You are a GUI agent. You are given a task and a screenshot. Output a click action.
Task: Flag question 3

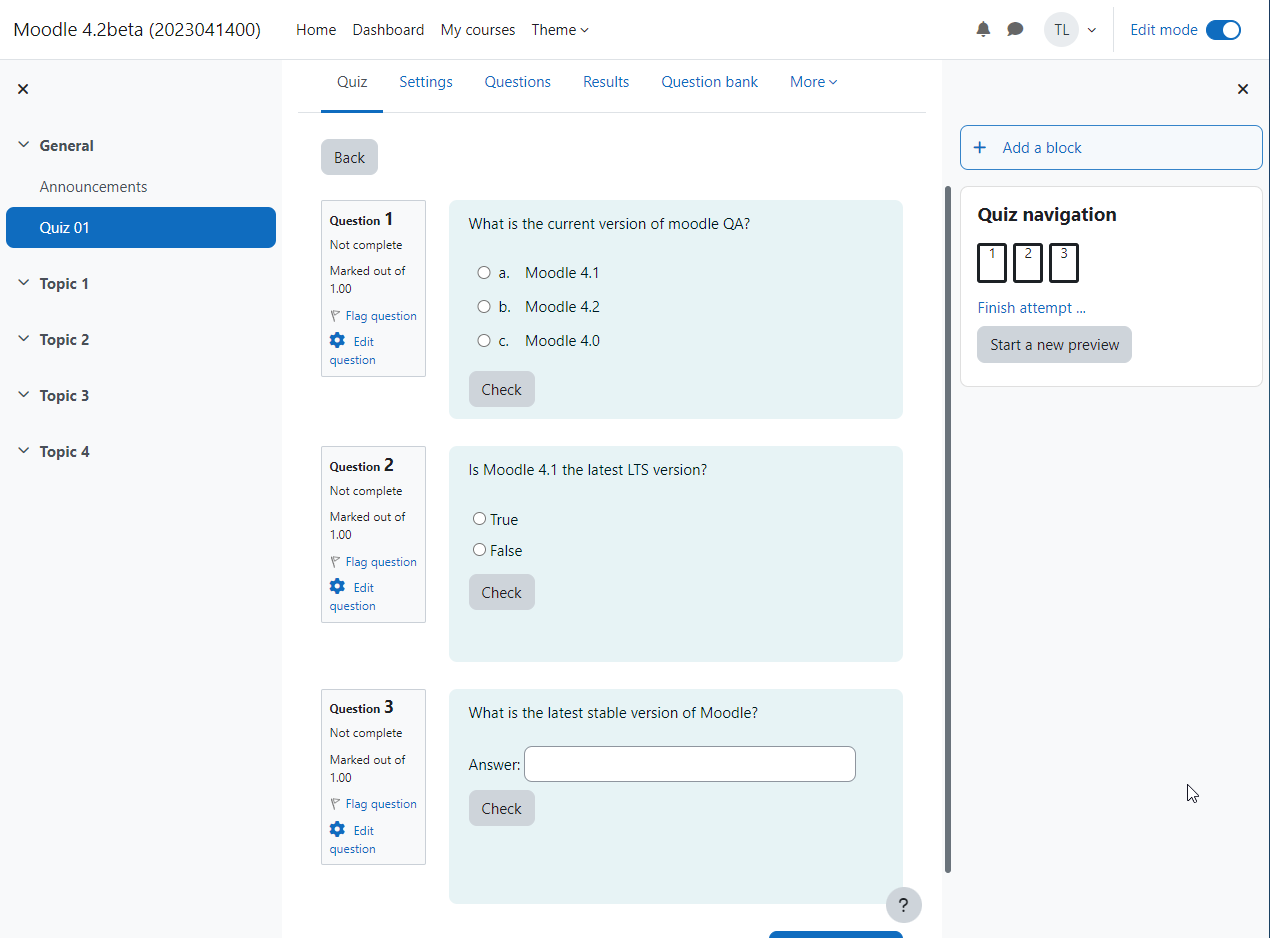coord(373,804)
